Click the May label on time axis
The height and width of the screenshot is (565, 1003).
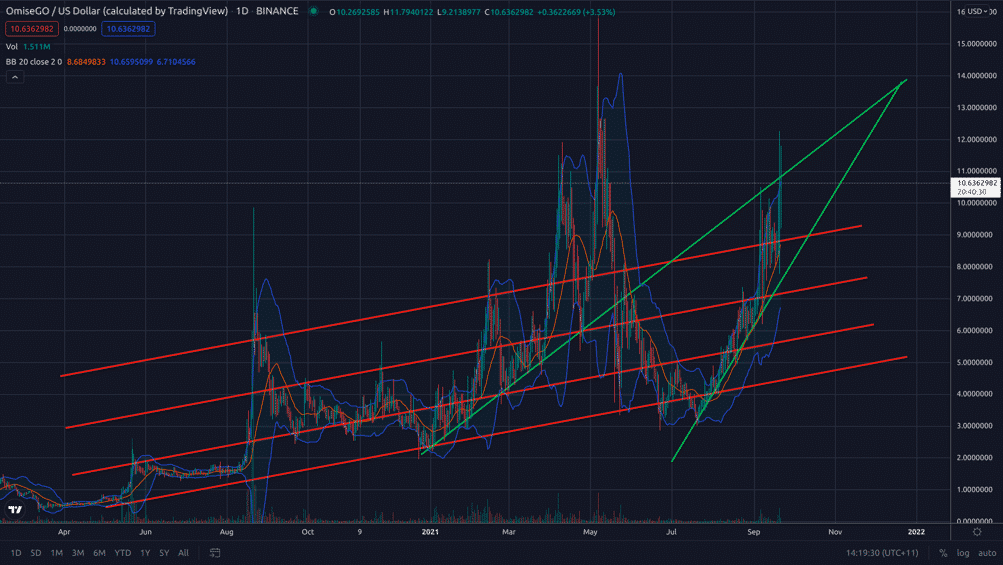pos(590,532)
